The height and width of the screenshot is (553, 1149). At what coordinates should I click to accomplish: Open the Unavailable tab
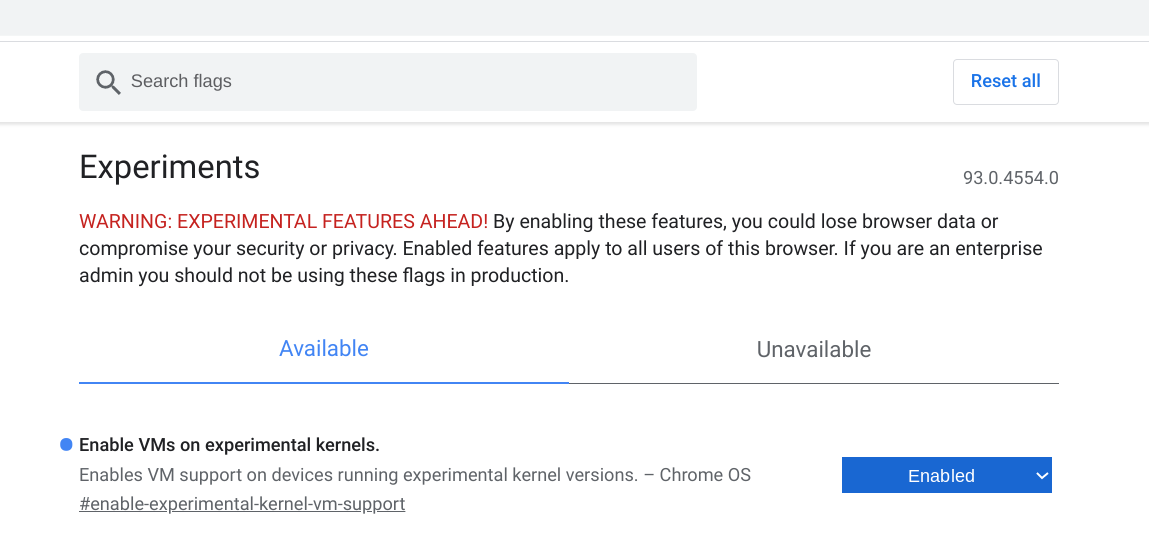813,350
